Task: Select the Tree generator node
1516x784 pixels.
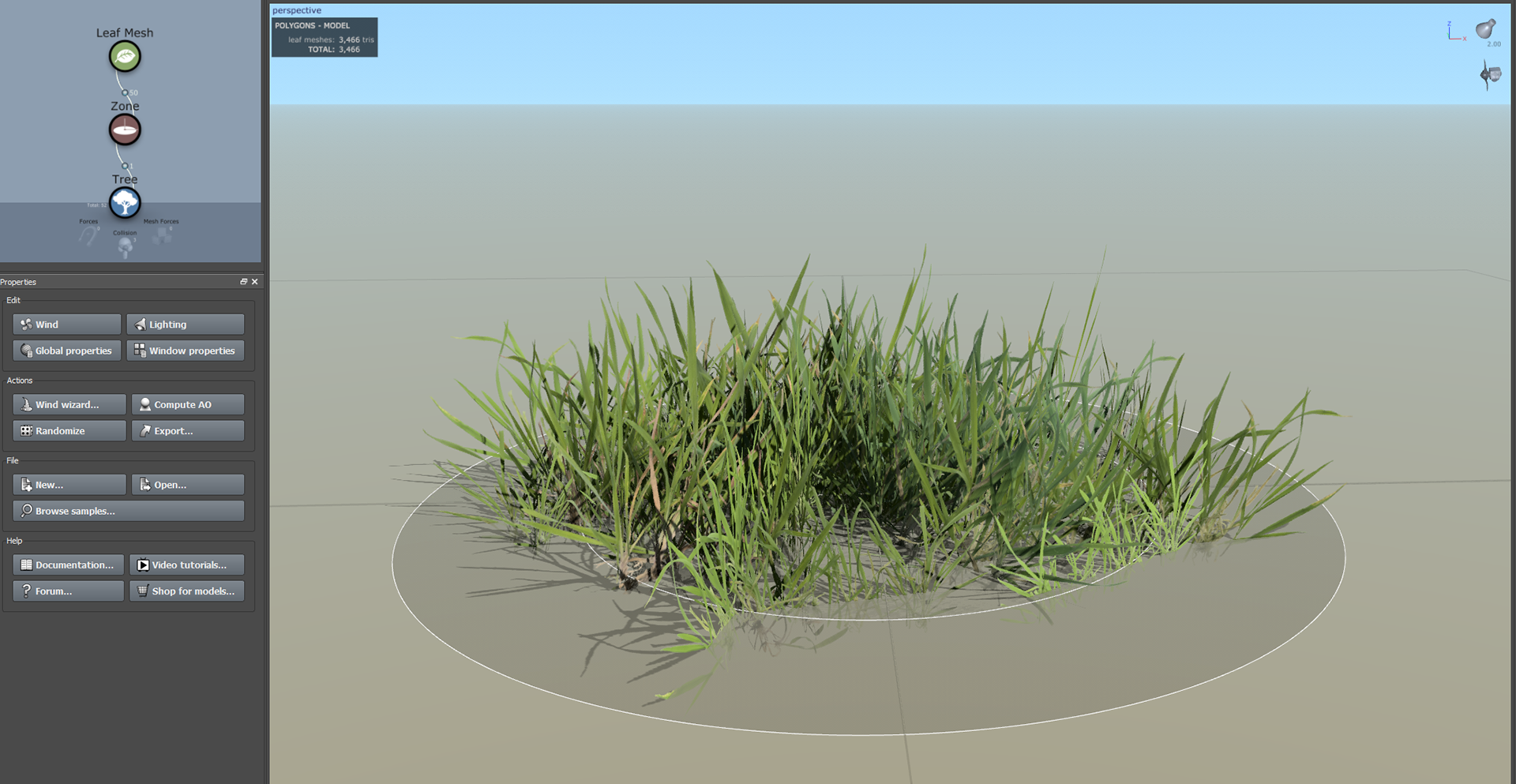Action: pyautogui.click(x=125, y=203)
